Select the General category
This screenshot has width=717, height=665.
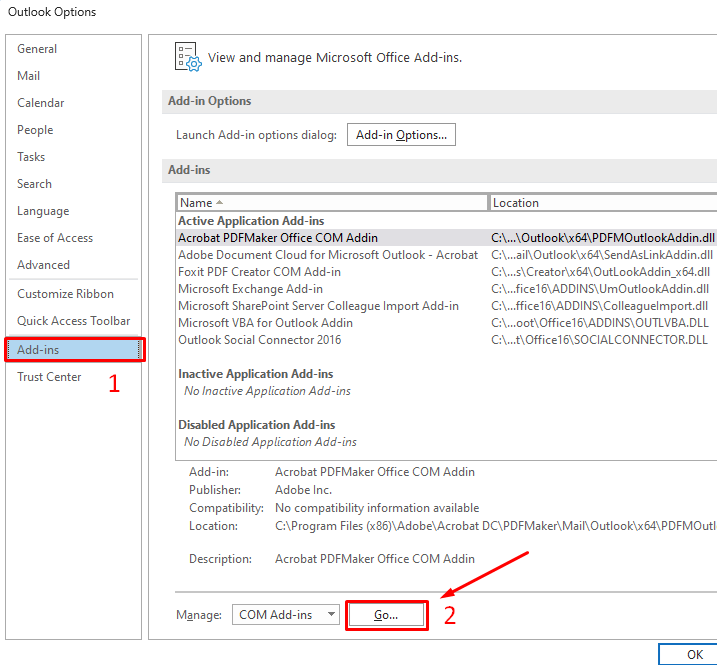pos(37,49)
